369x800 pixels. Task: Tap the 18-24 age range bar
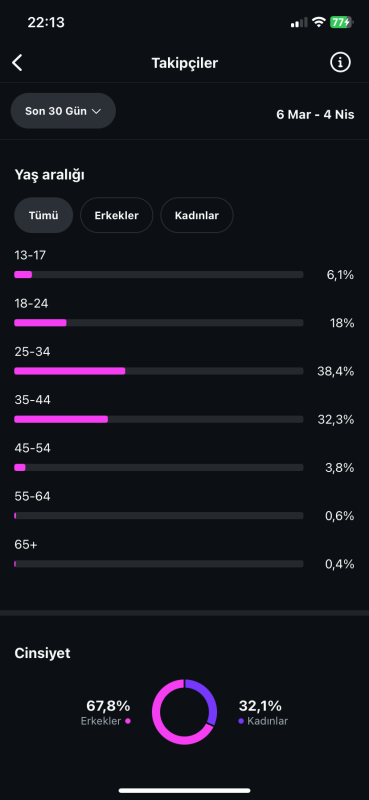(159, 323)
